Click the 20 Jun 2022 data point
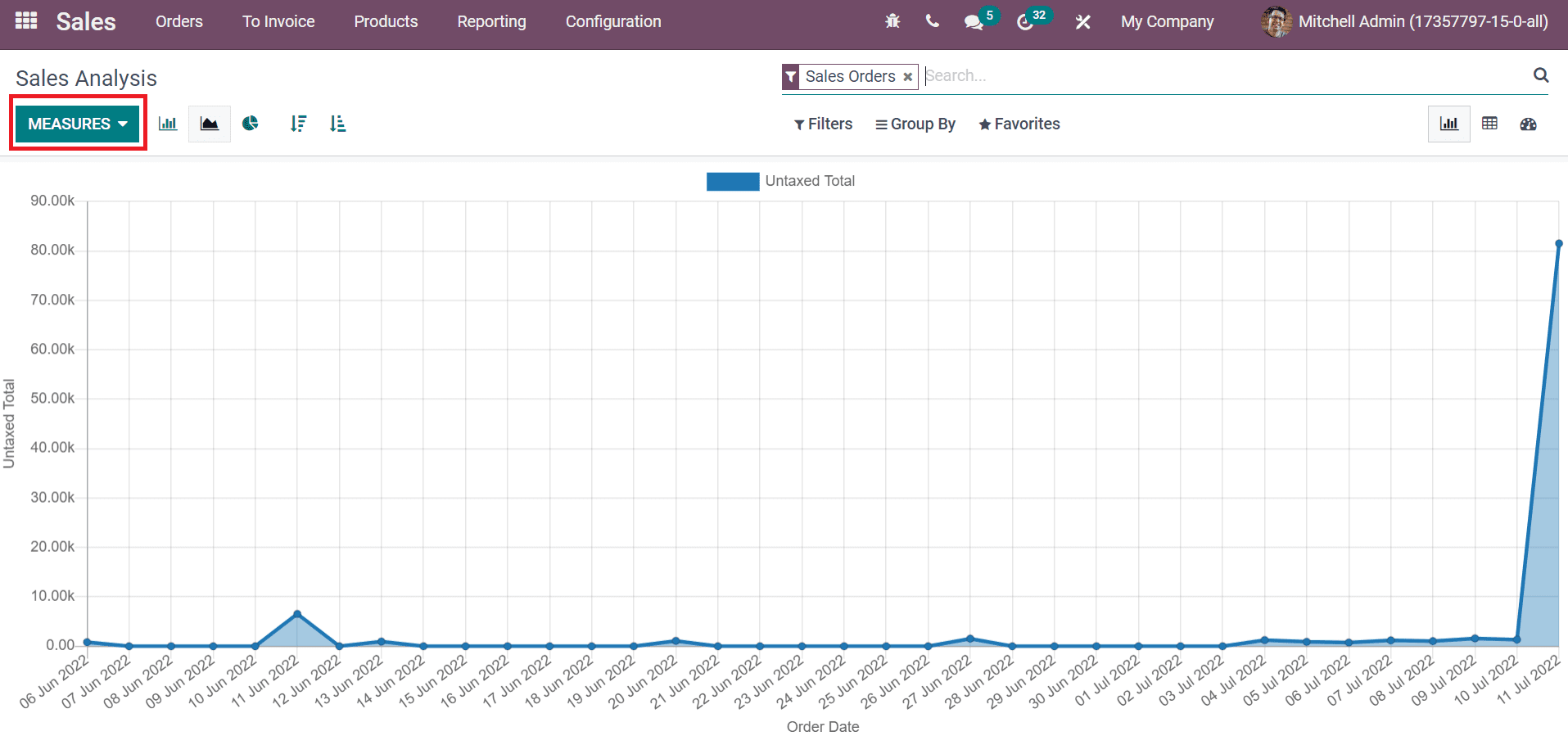1568x736 pixels. (676, 641)
